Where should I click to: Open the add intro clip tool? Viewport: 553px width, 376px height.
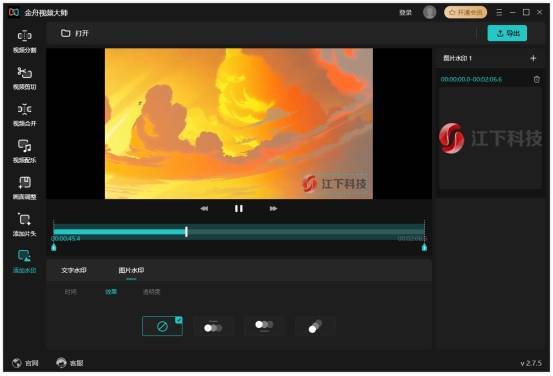point(24,225)
